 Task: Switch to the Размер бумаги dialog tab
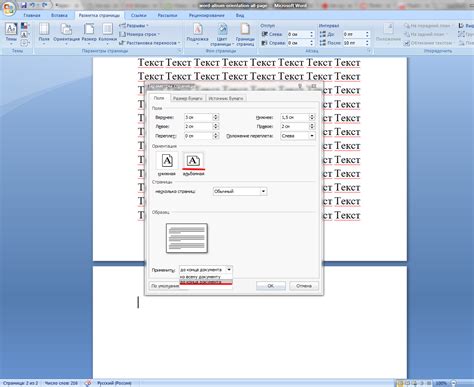tap(188, 98)
